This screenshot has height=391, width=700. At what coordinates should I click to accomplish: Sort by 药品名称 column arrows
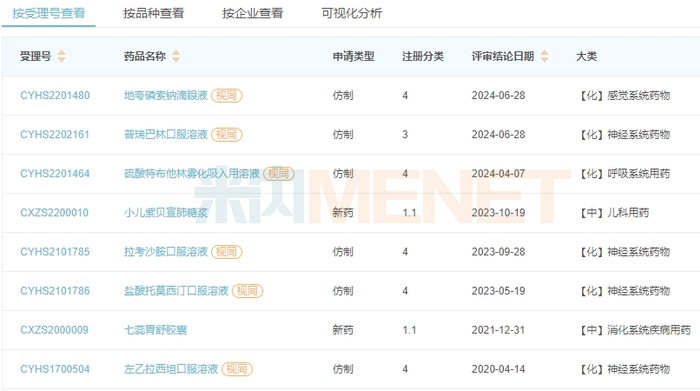point(176,56)
